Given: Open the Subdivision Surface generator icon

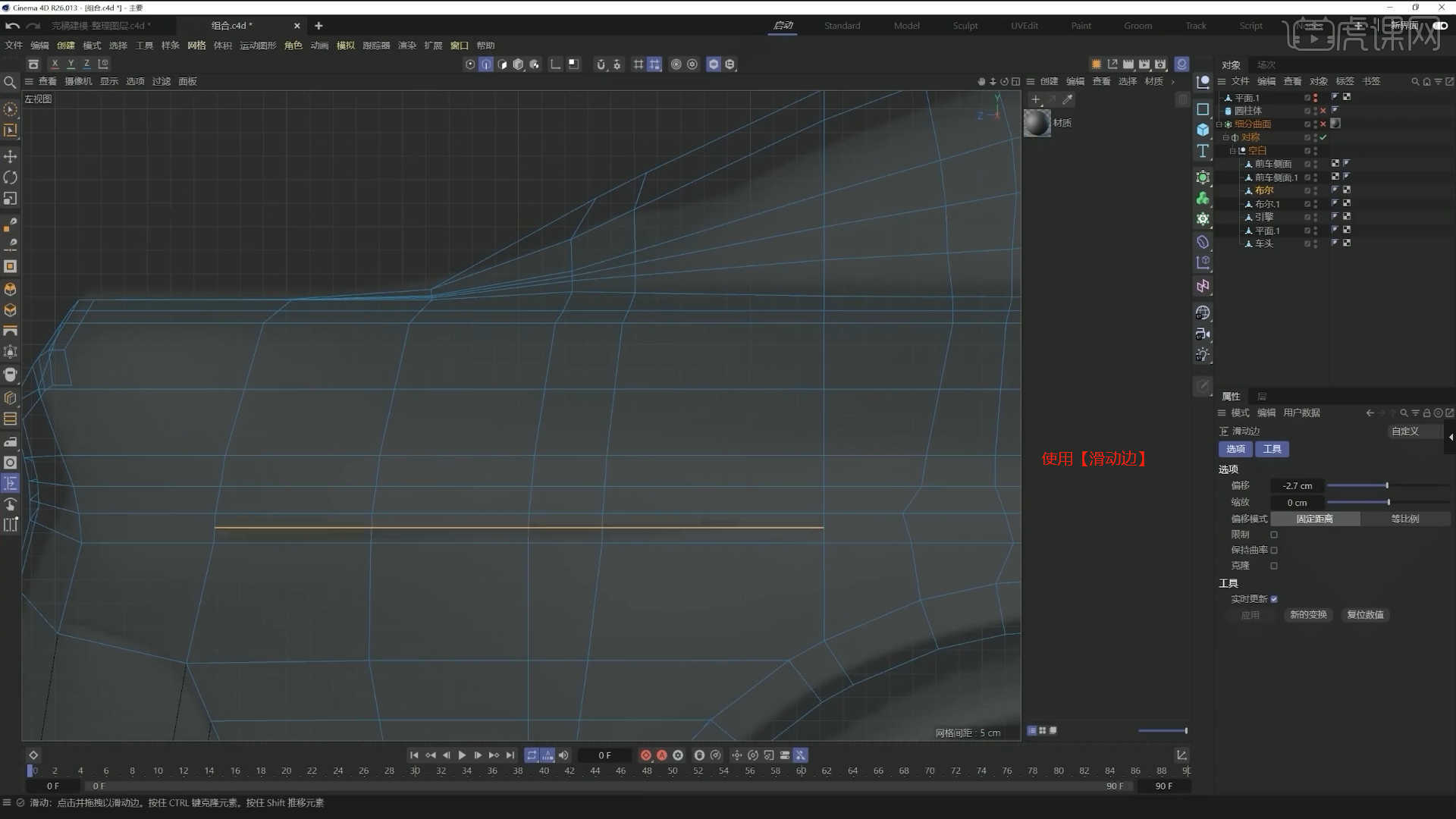Looking at the screenshot, I should point(1203,177).
